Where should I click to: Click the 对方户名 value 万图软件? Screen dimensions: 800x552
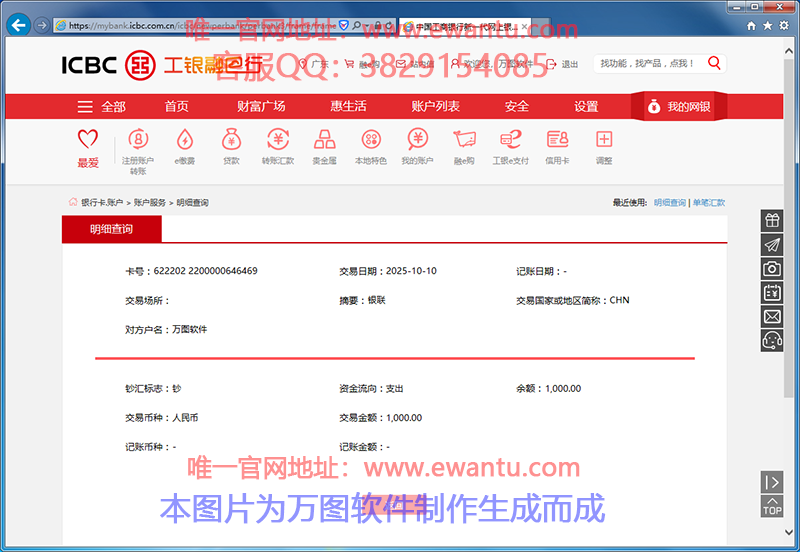pos(190,330)
